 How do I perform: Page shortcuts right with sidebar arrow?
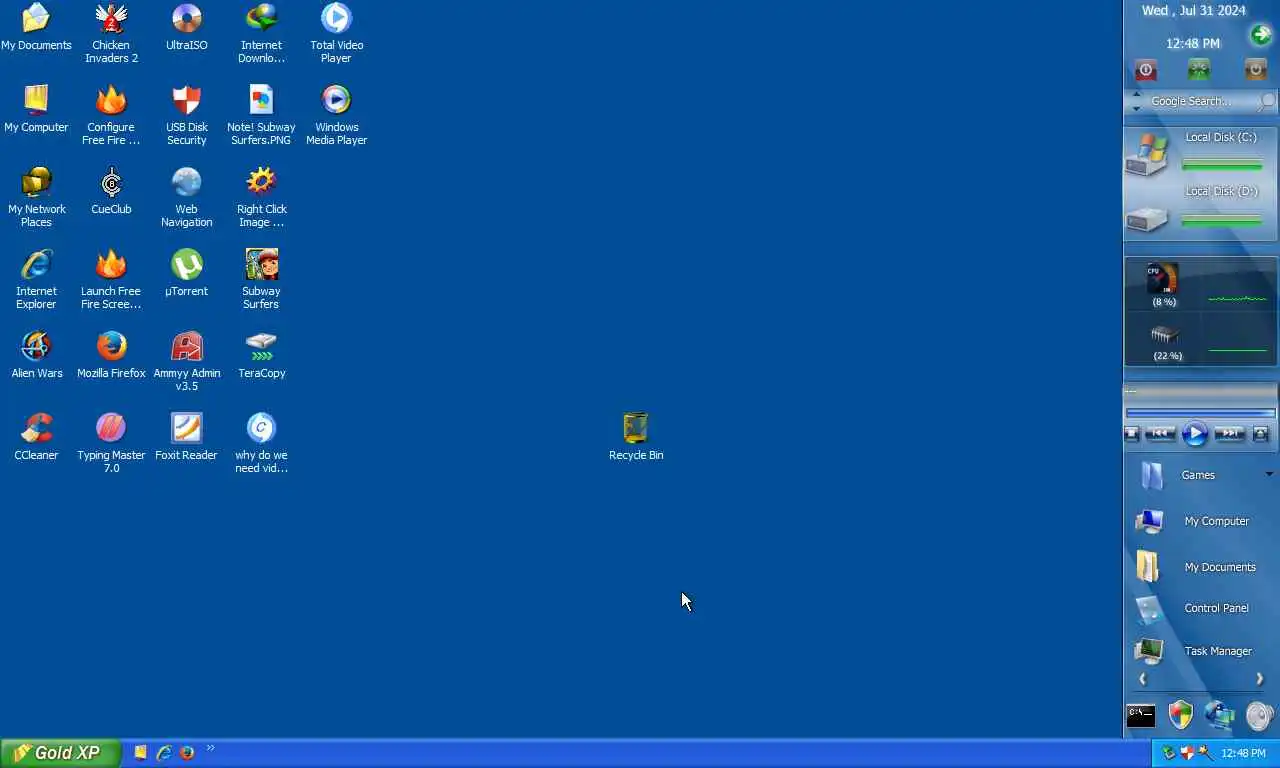(1259, 679)
